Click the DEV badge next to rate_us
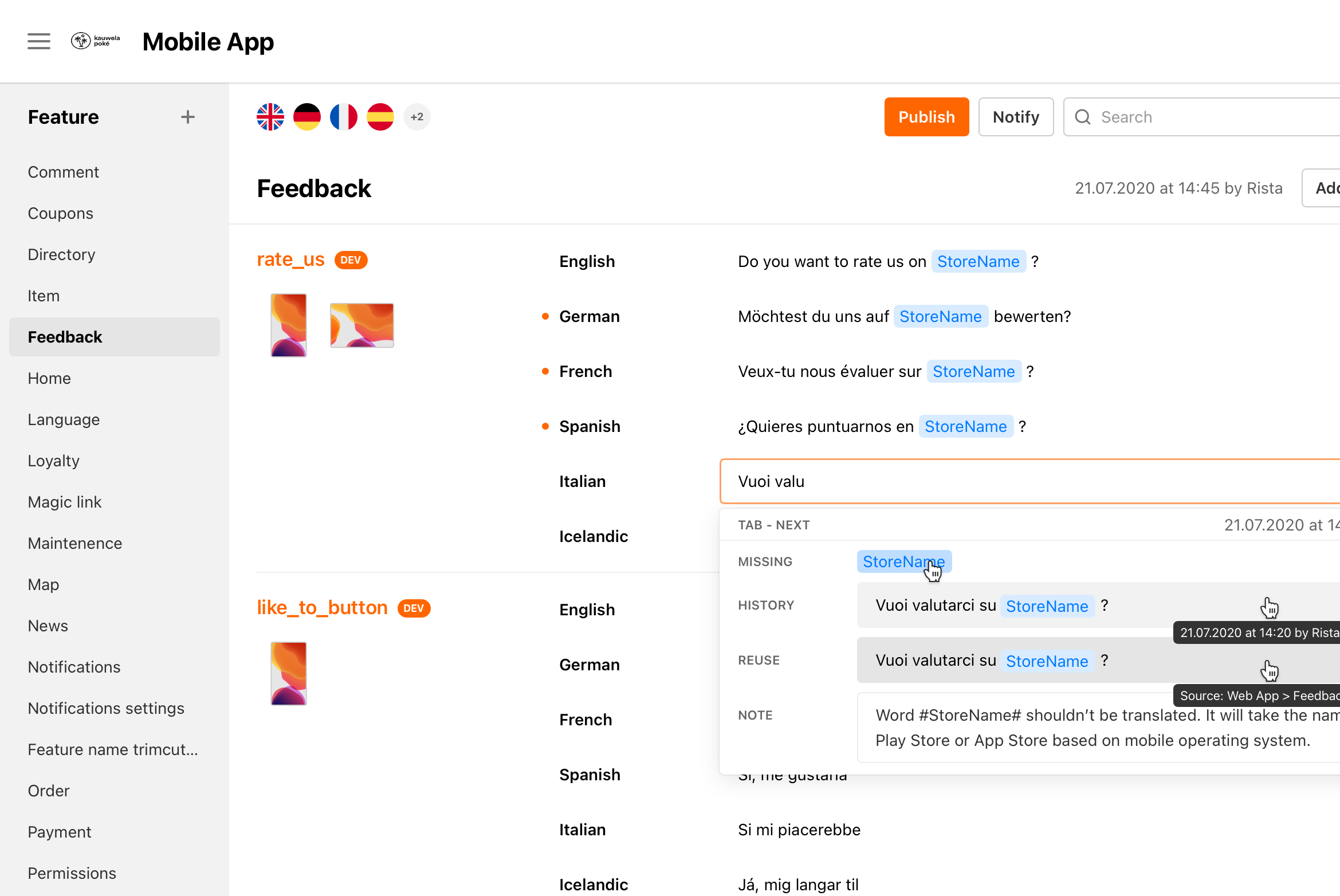The width and height of the screenshot is (1340, 896). coord(351,260)
